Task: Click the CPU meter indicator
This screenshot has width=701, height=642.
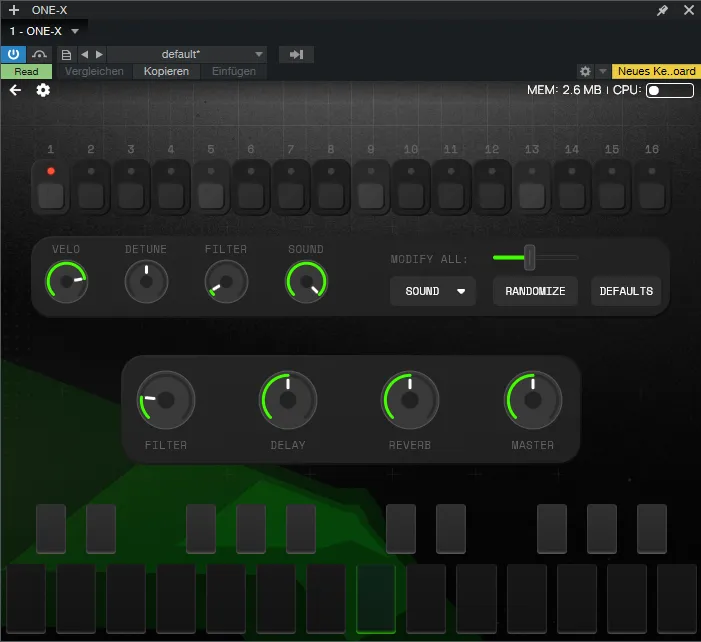Action: 670,90
